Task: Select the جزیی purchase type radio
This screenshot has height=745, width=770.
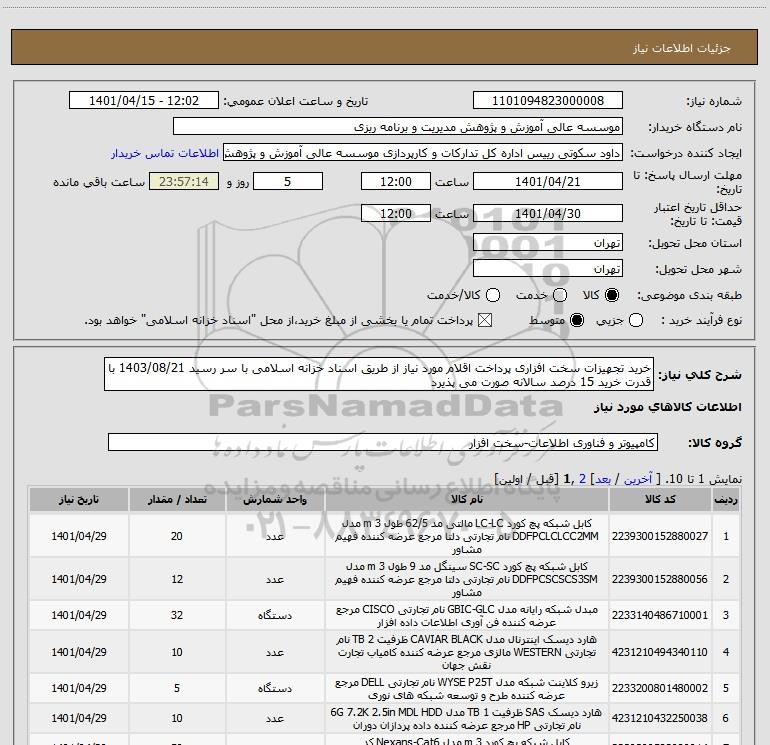Action: [x=636, y=321]
